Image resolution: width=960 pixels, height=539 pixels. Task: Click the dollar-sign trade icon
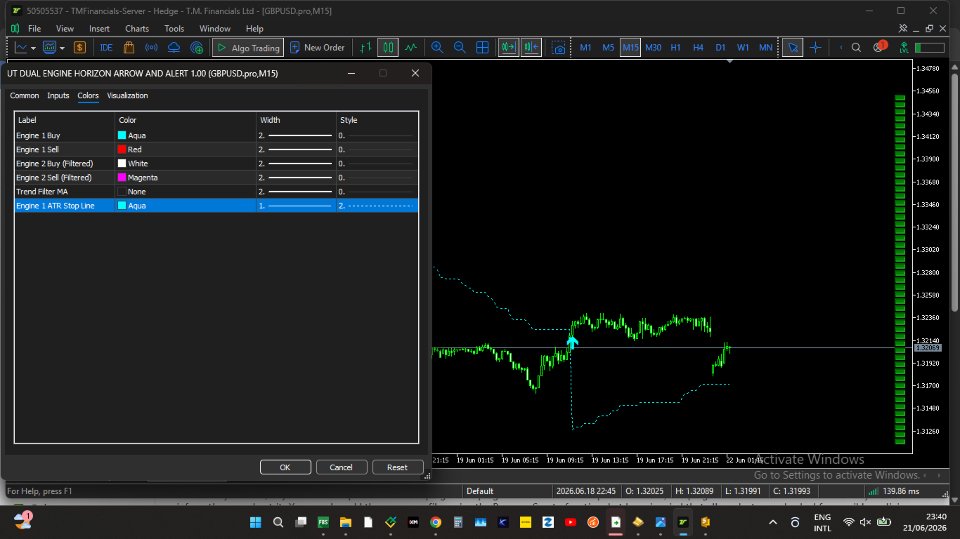tap(80, 47)
